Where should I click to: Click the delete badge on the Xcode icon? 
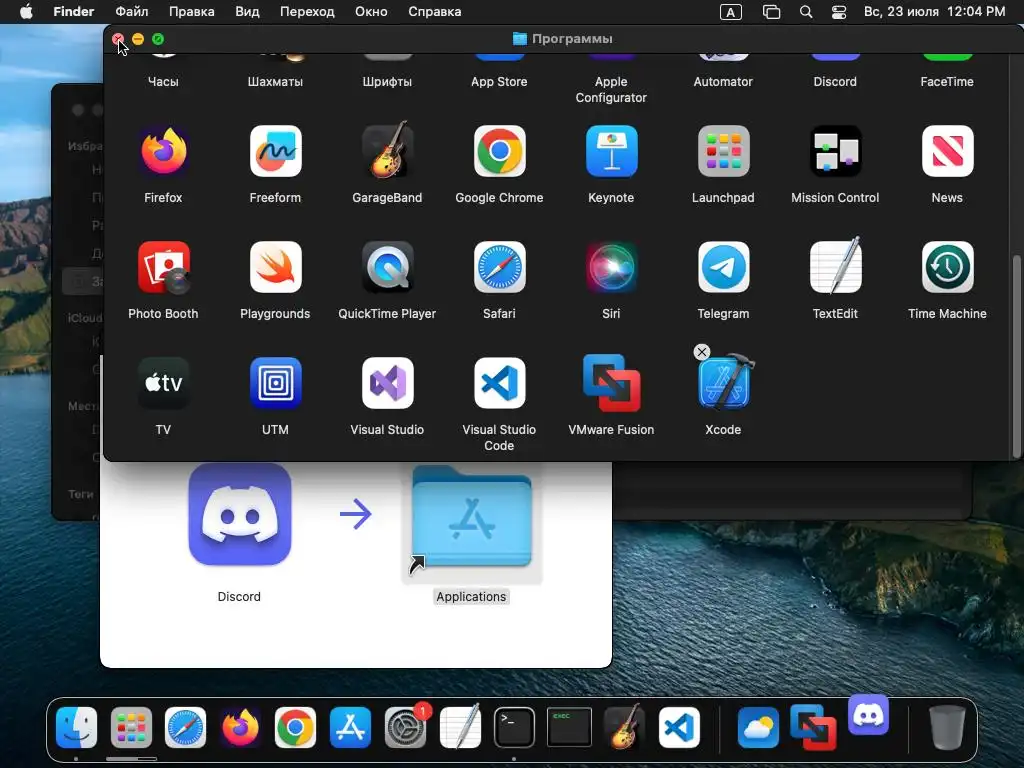(701, 352)
